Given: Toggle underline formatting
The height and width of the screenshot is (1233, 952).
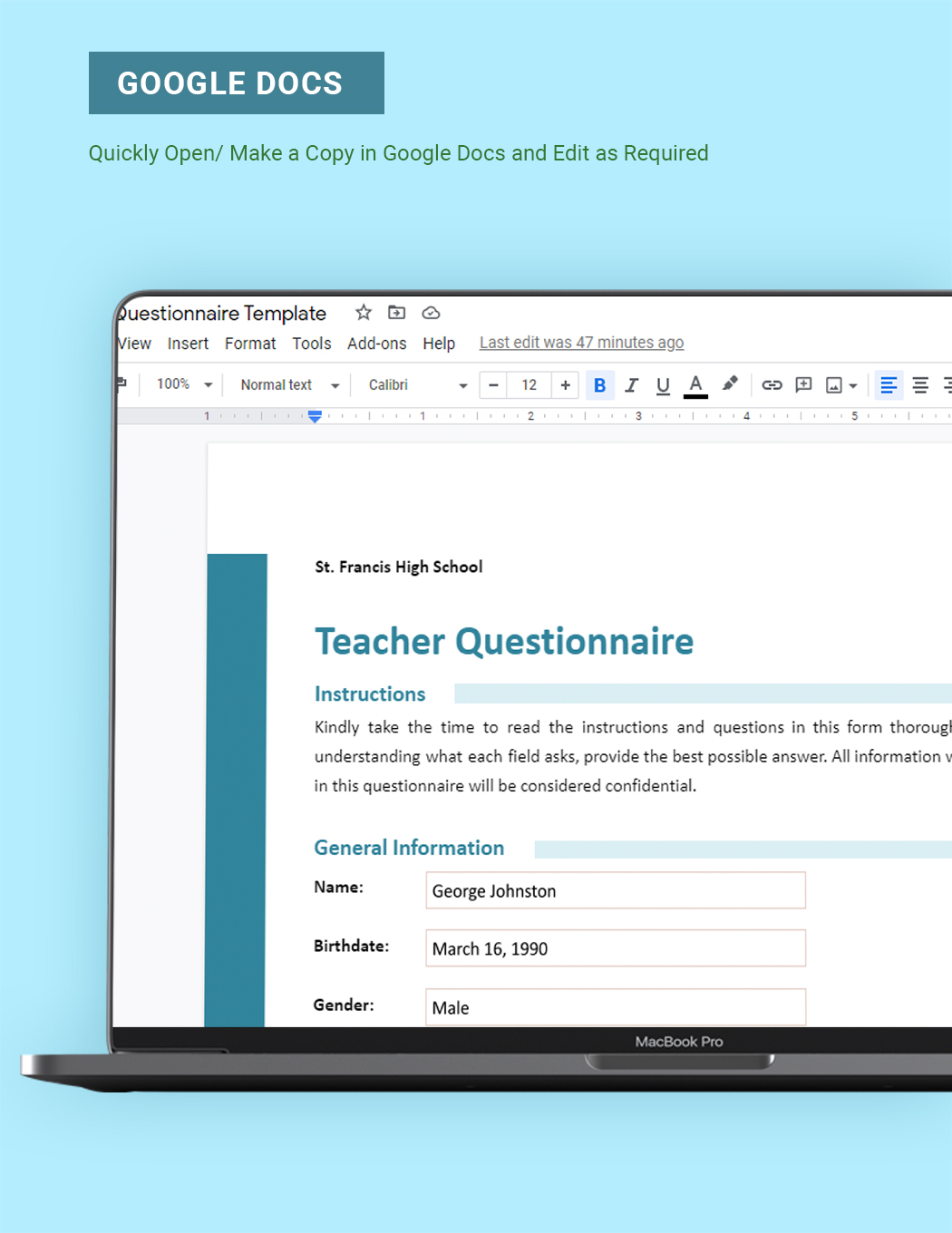Looking at the screenshot, I should [663, 384].
